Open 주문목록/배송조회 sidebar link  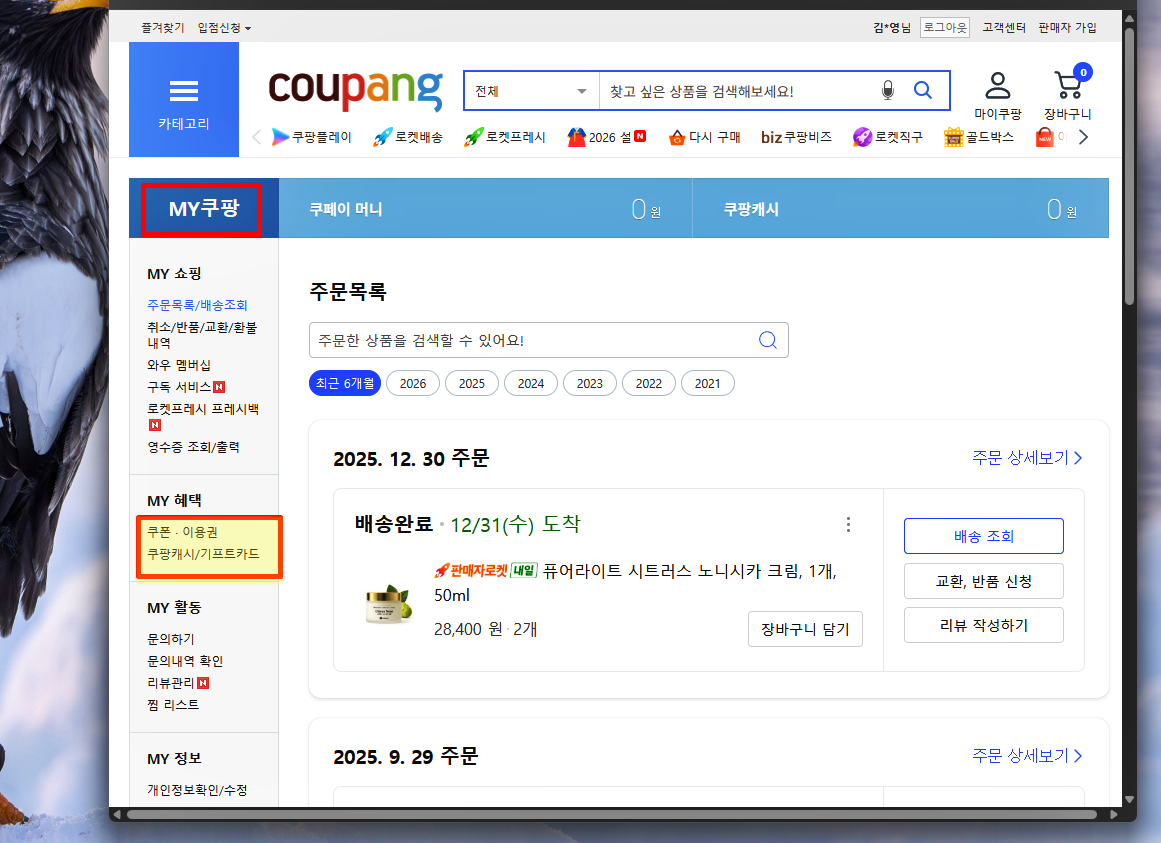pos(197,305)
